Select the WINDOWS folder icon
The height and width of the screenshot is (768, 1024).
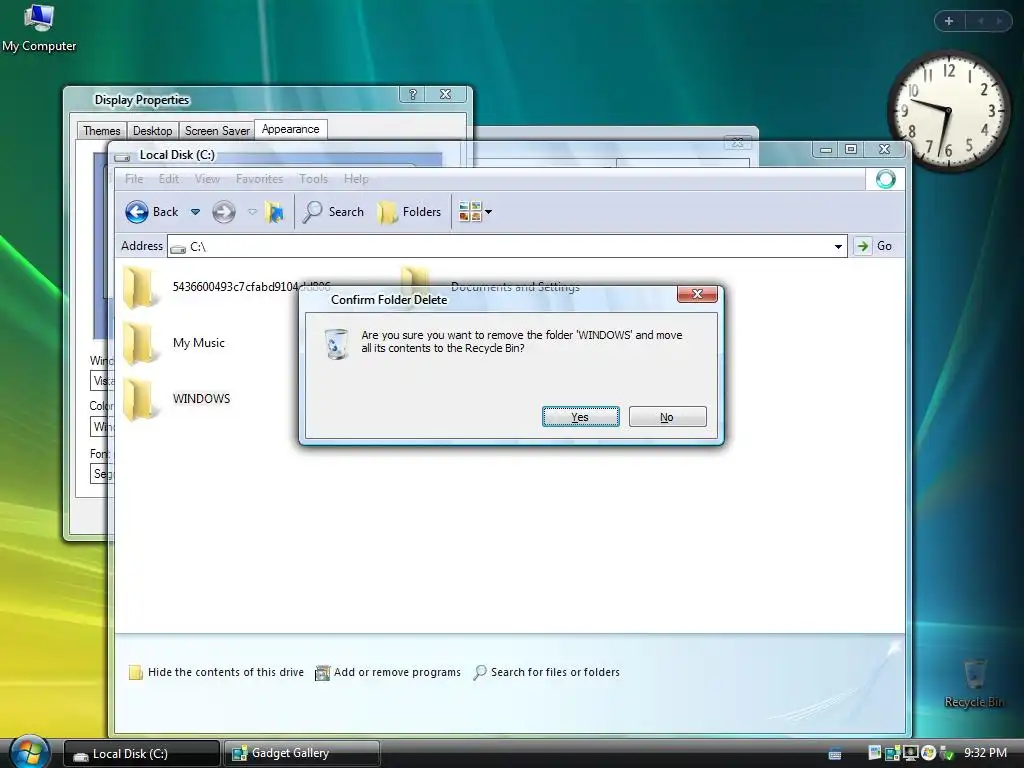139,400
